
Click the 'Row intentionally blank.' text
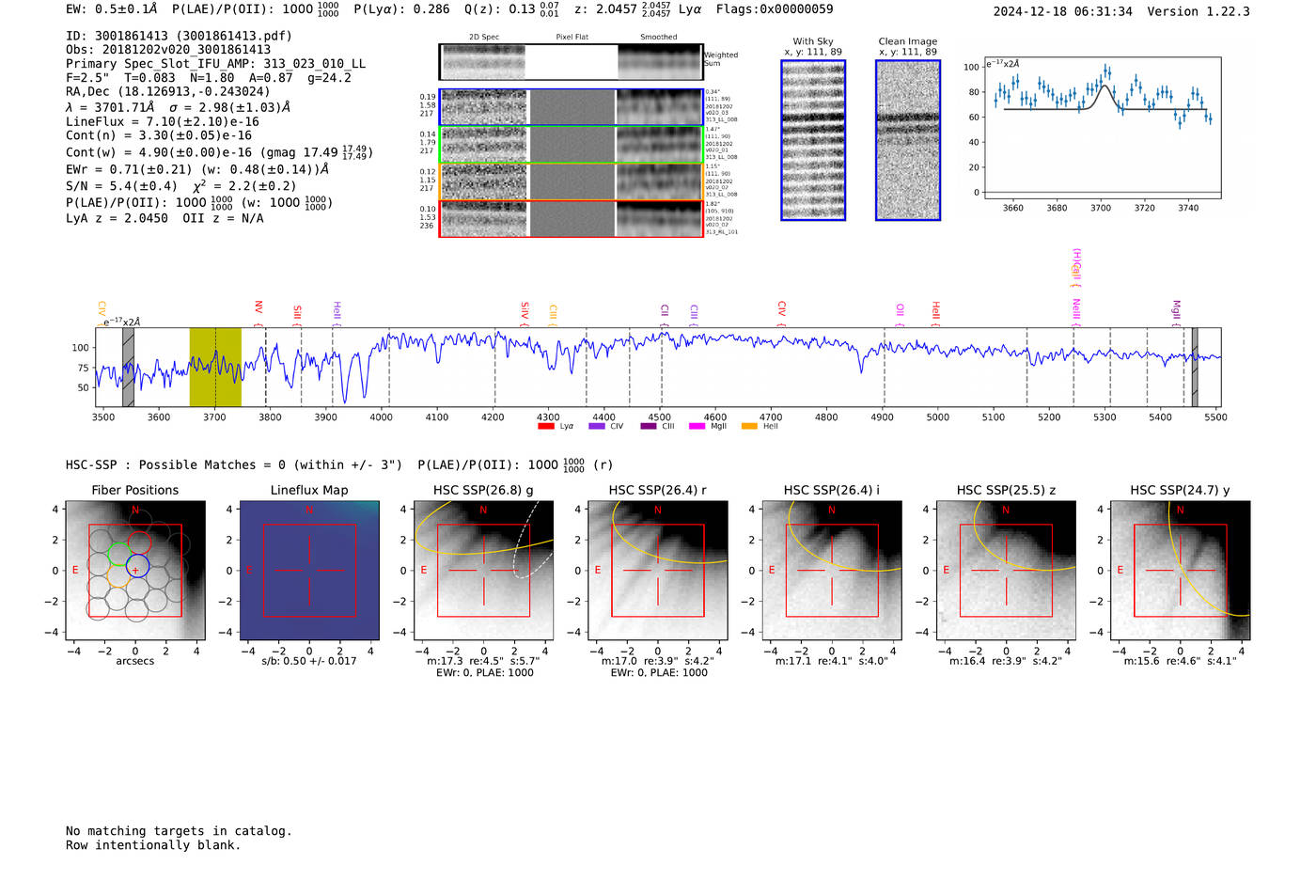click(x=153, y=845)
